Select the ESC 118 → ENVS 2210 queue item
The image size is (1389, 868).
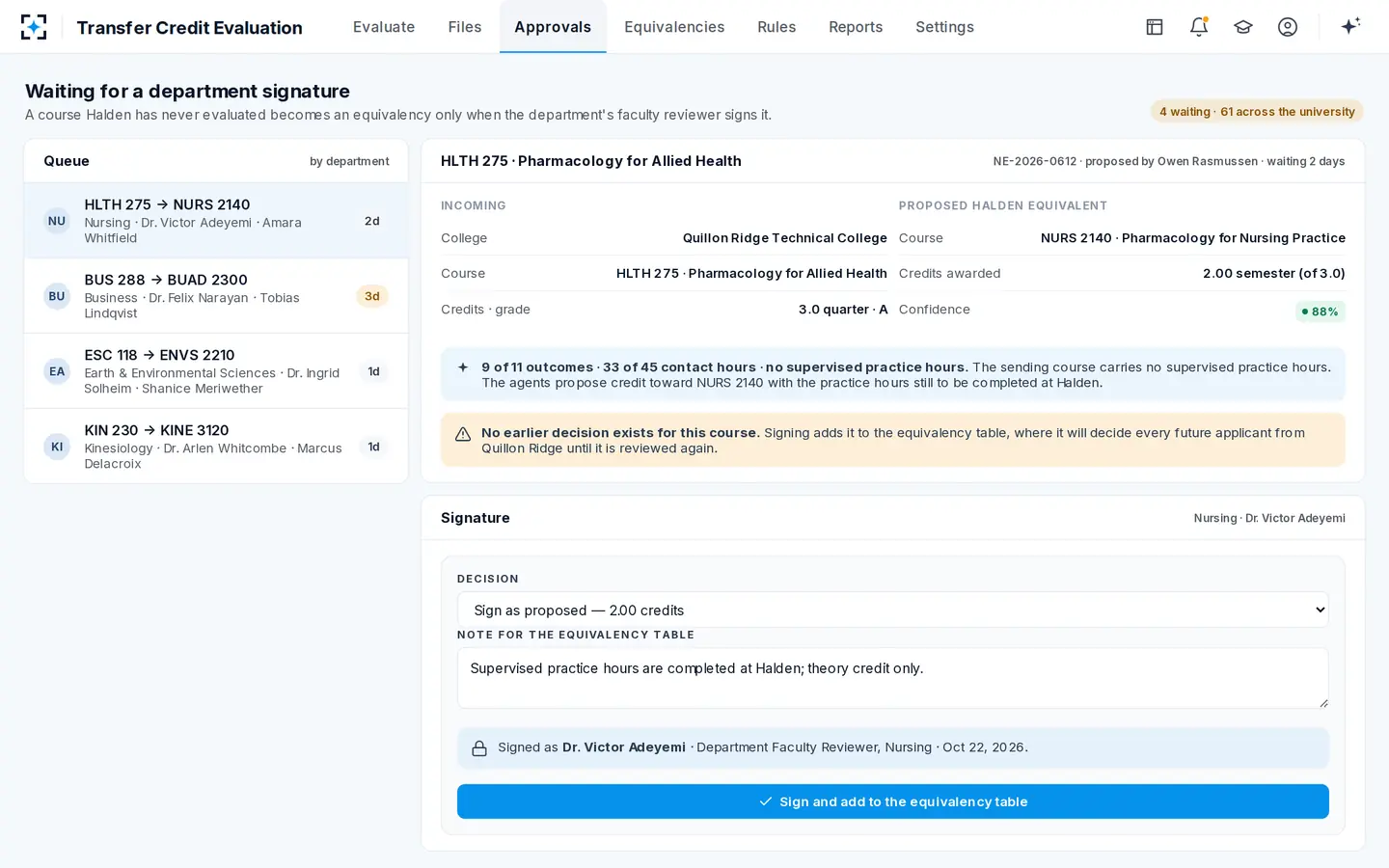216,371
